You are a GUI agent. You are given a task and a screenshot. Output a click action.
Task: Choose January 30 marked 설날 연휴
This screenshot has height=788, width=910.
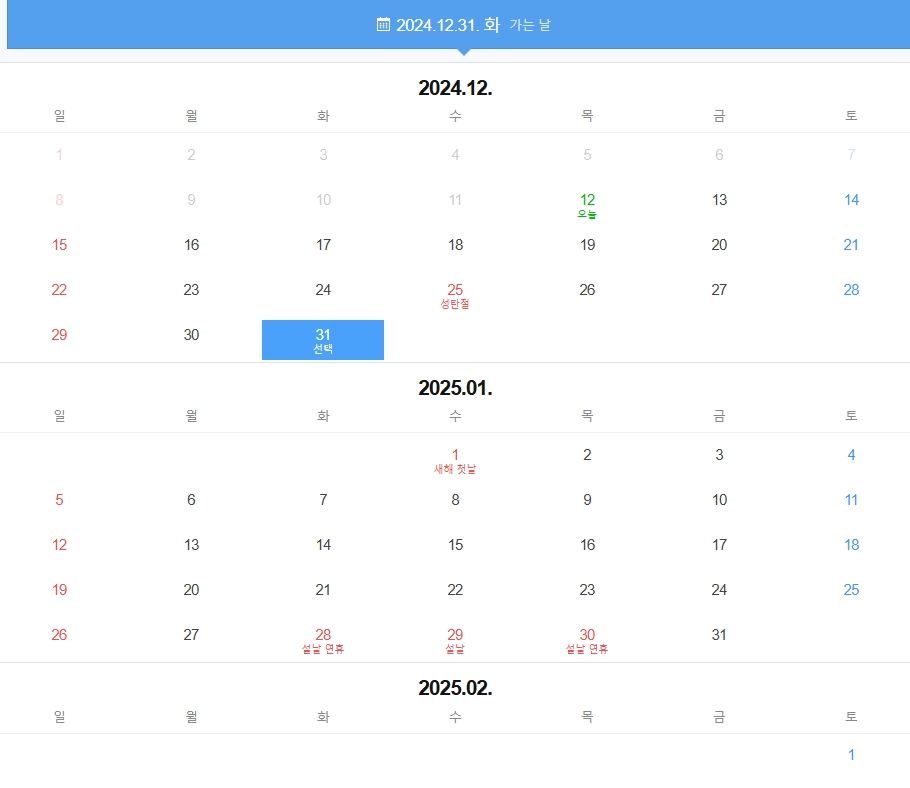(587, 641)
